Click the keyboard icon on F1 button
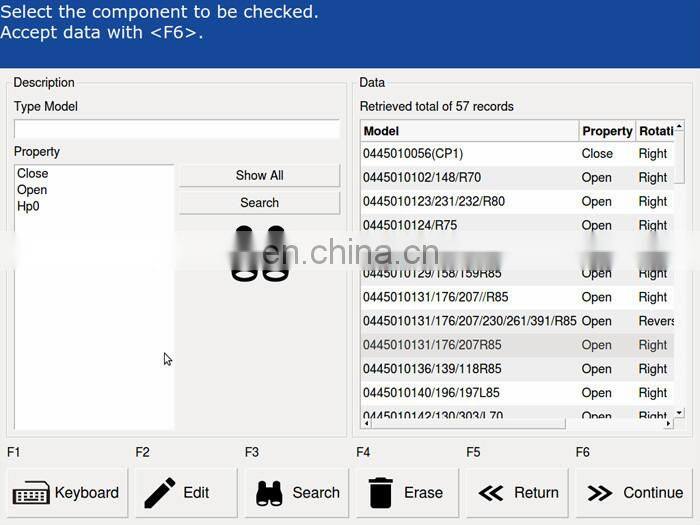700x525 pixels. pyautogui.click(x=32, y=493)
